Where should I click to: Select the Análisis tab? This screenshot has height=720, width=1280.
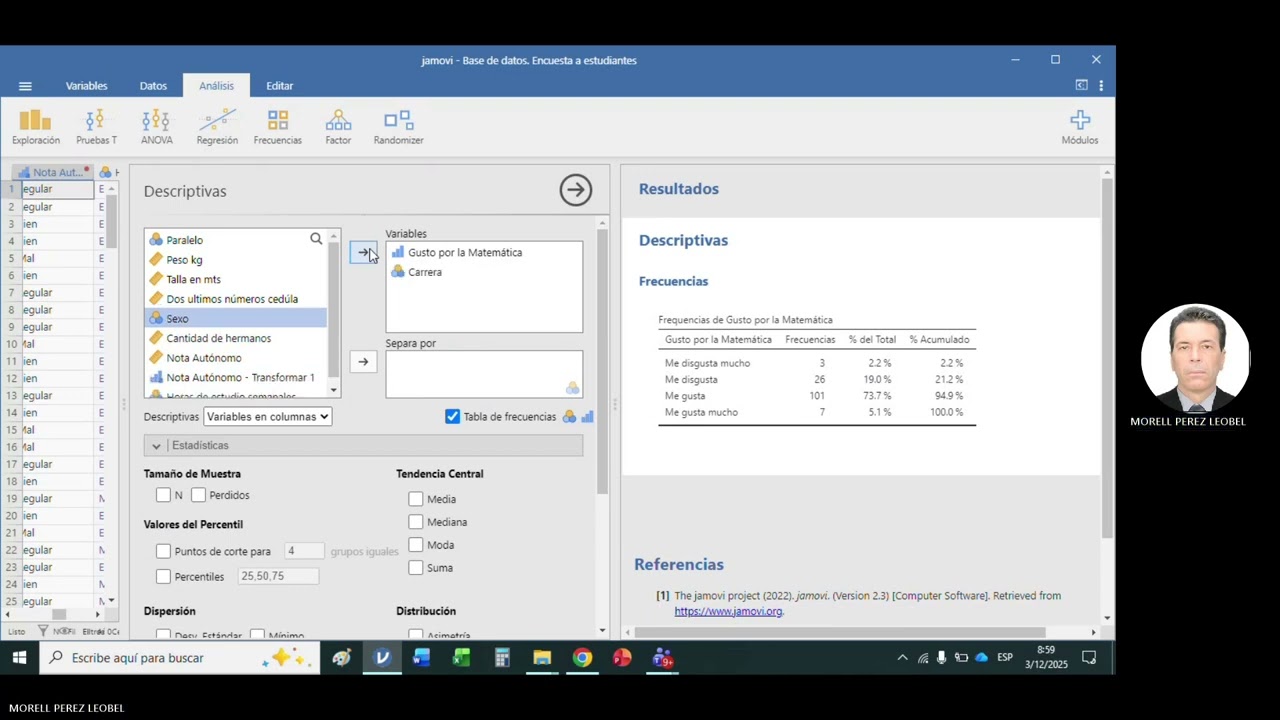click(216, 86)
